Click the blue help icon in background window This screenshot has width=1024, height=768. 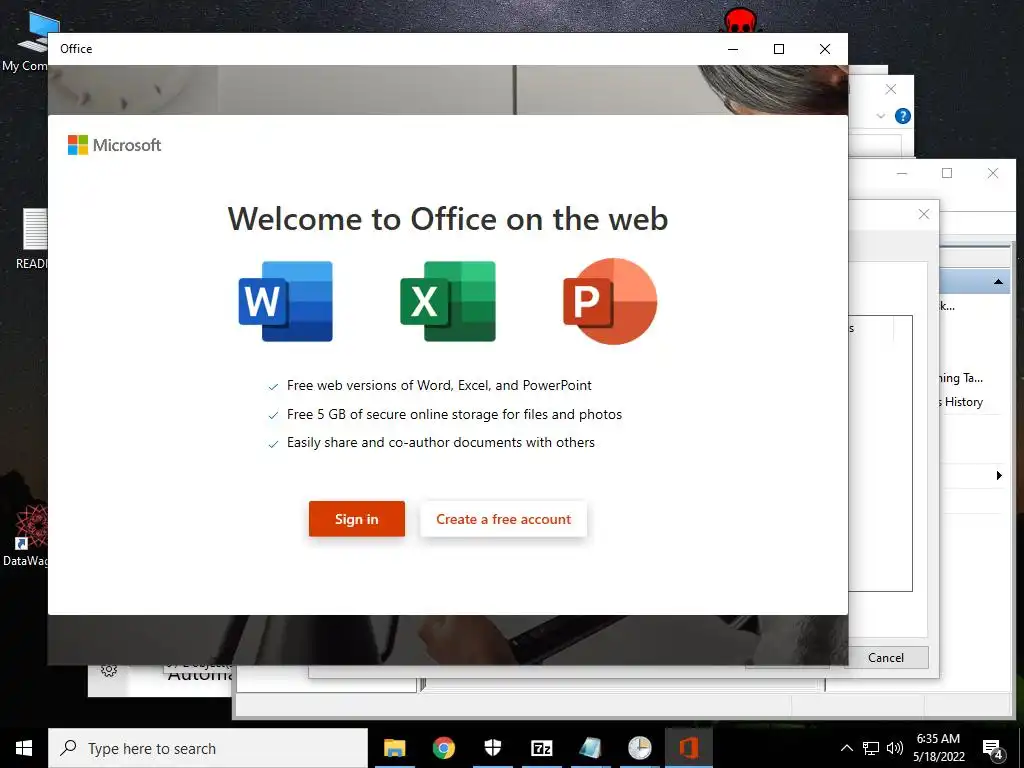point(903,116)
